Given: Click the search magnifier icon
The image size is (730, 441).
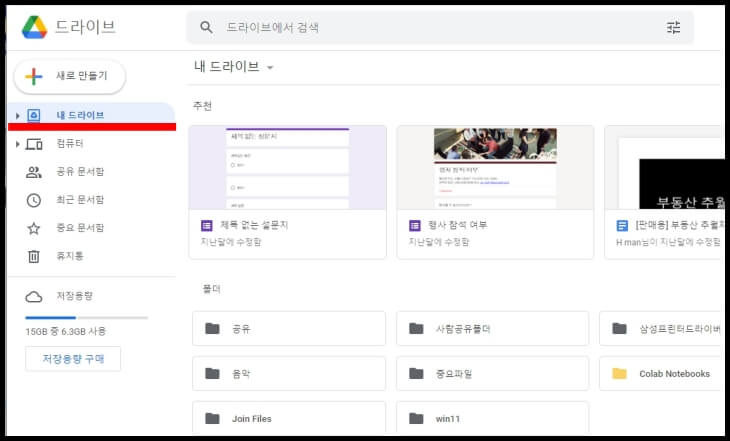Looking at the screenshot, I should [x=206, y=27].
